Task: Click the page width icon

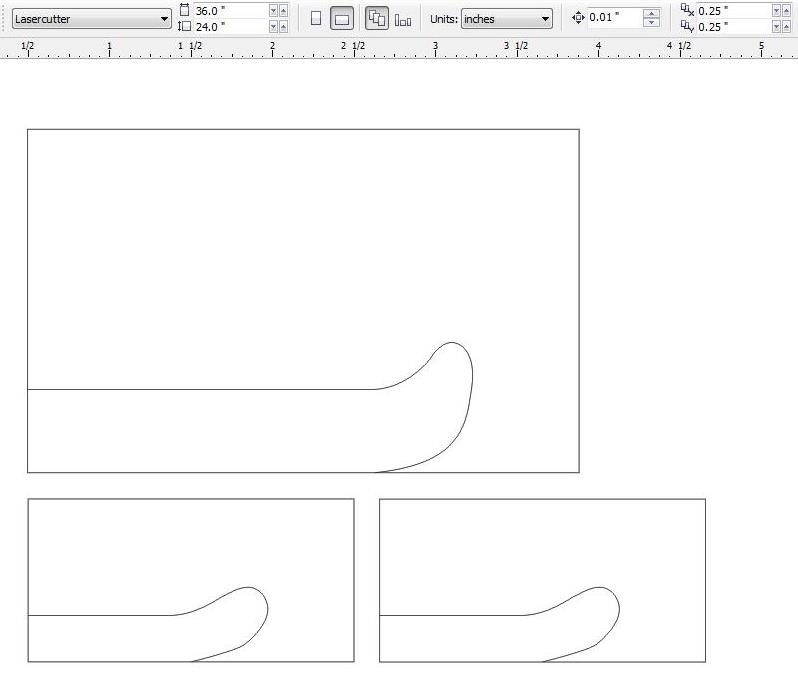Action: (x=184, y=10)
